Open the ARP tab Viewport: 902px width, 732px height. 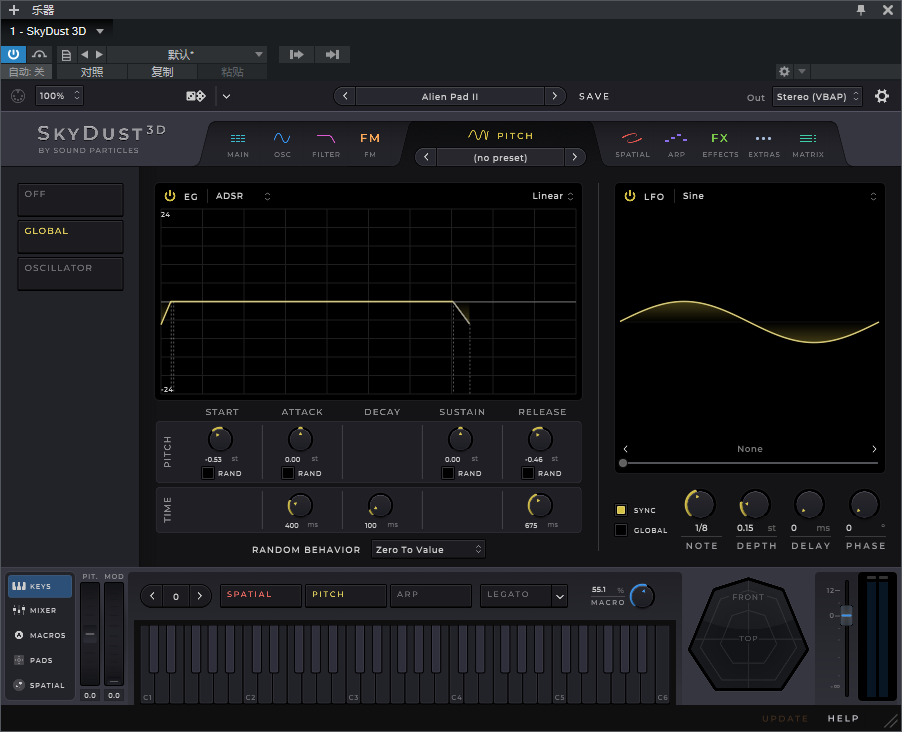(676, 145)
